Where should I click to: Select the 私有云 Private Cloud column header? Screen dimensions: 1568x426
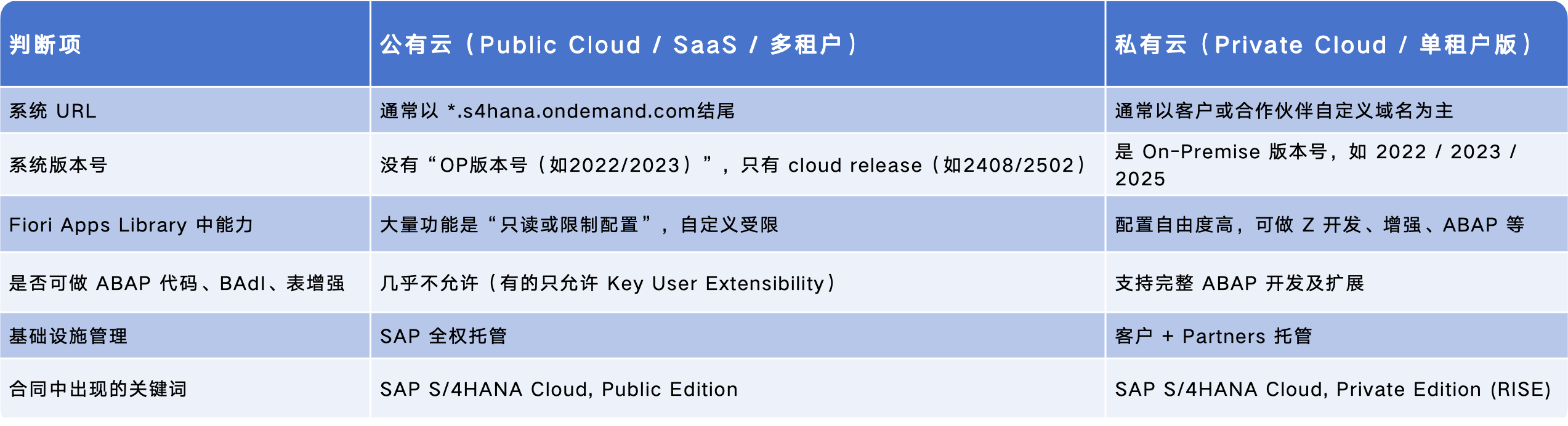click(x=1324, y=44)
